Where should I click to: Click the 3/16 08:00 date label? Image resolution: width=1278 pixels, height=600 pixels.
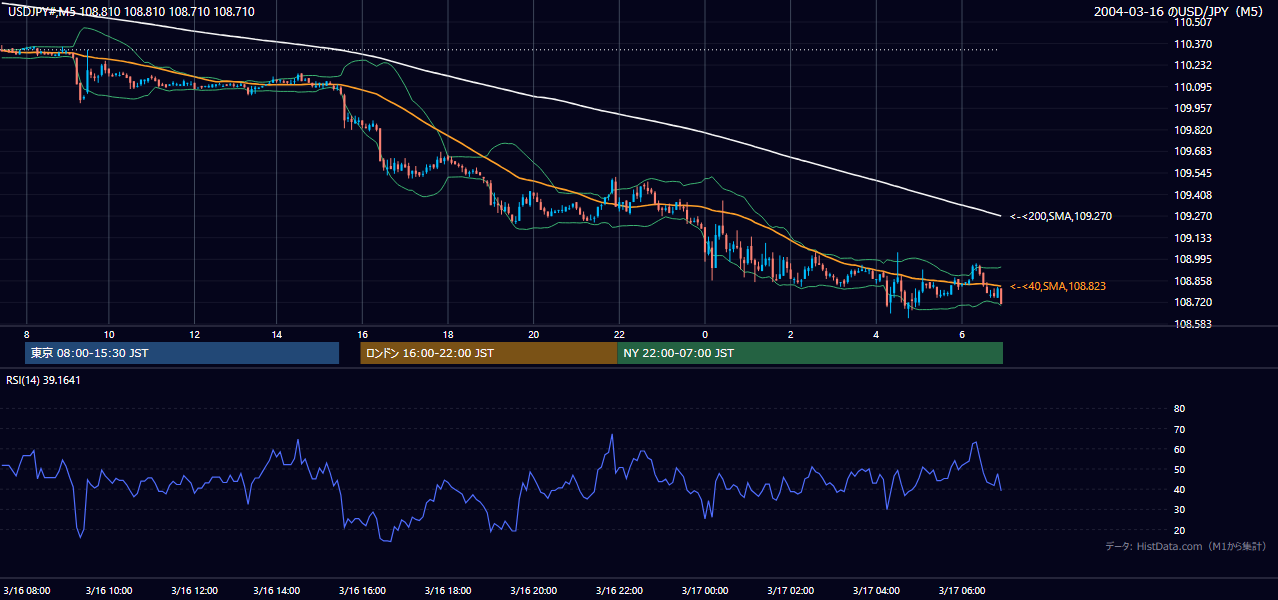[x=27, y=590]
